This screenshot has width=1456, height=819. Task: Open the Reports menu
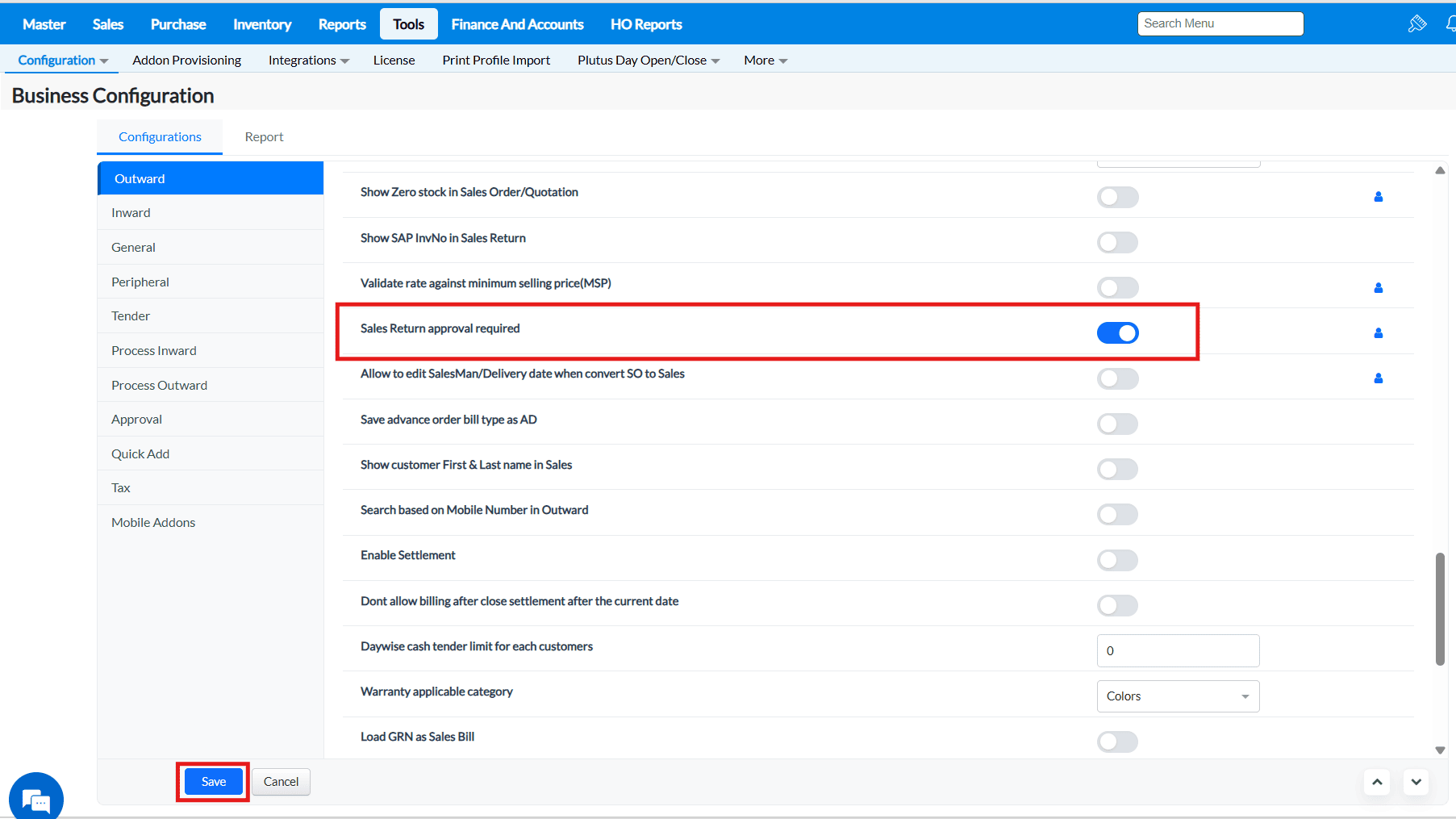[342, 24]
